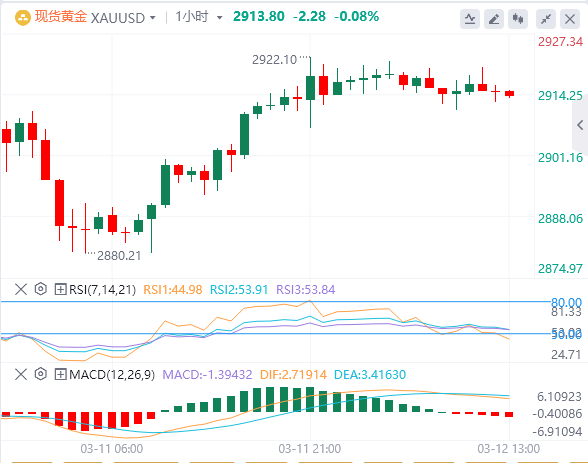Click the RSI(7,14,21) label
588x463 pixels.
[x=102, y=290]
